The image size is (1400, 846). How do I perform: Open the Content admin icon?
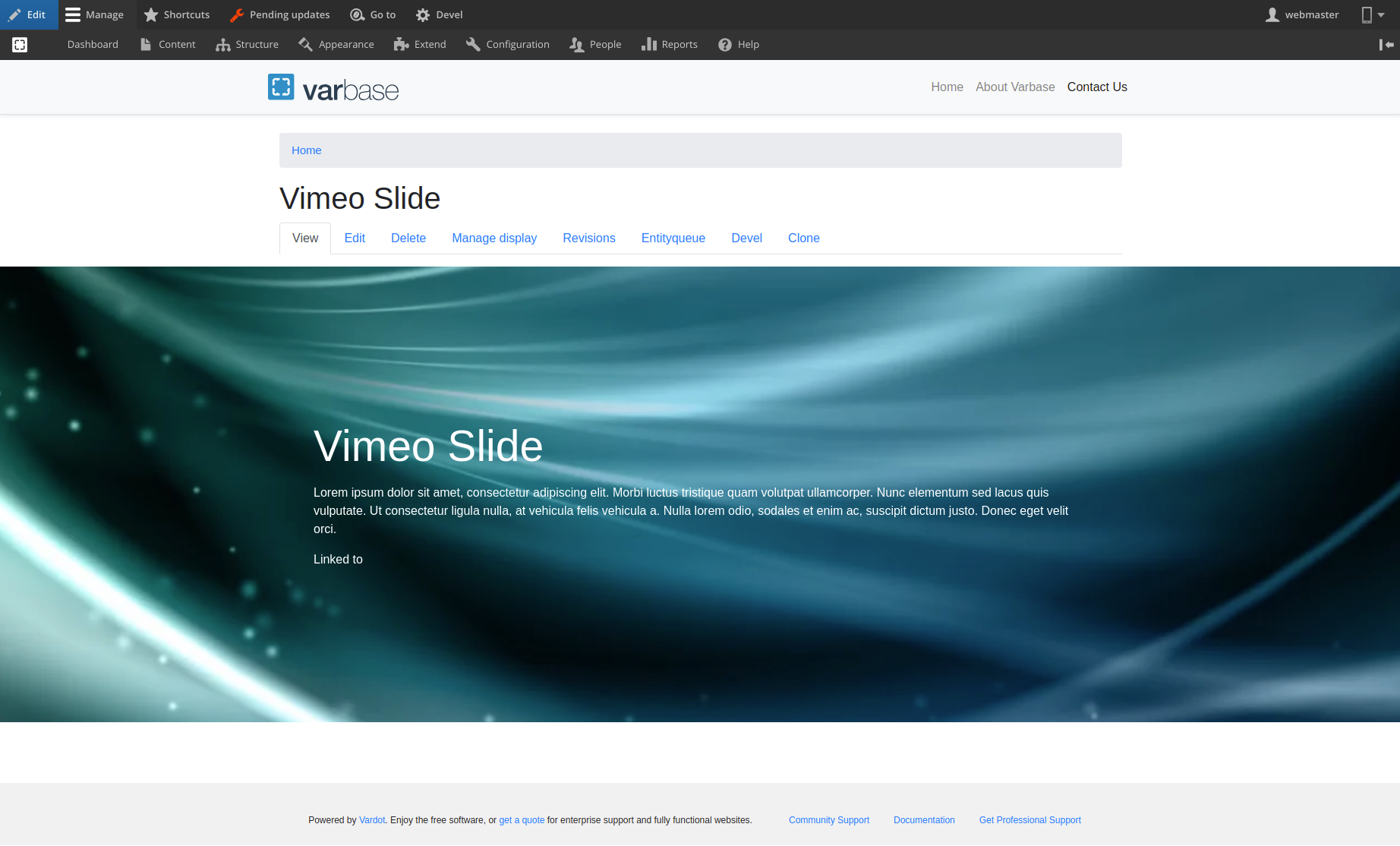tap(147, 44)
